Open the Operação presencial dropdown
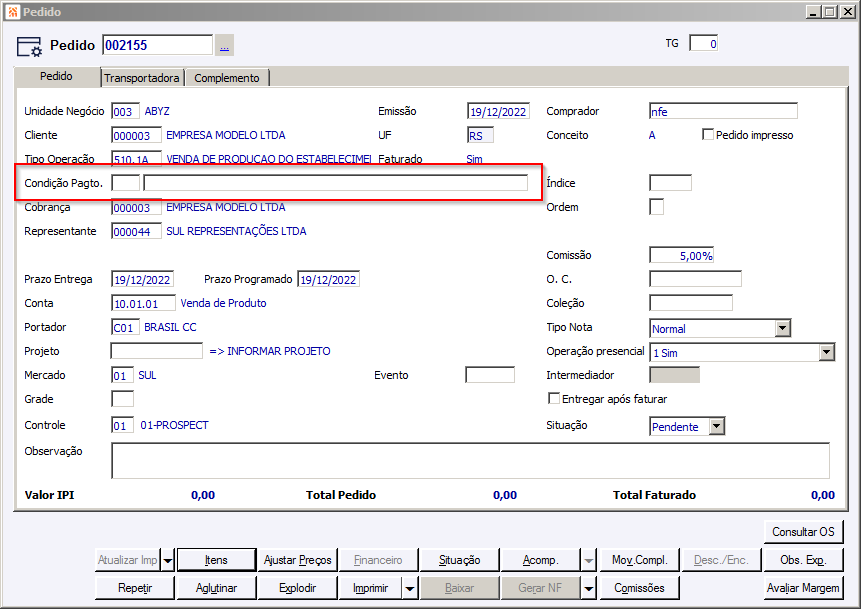Image resolution: width=861 pixels, height=609 pixels. coord(826,352)
